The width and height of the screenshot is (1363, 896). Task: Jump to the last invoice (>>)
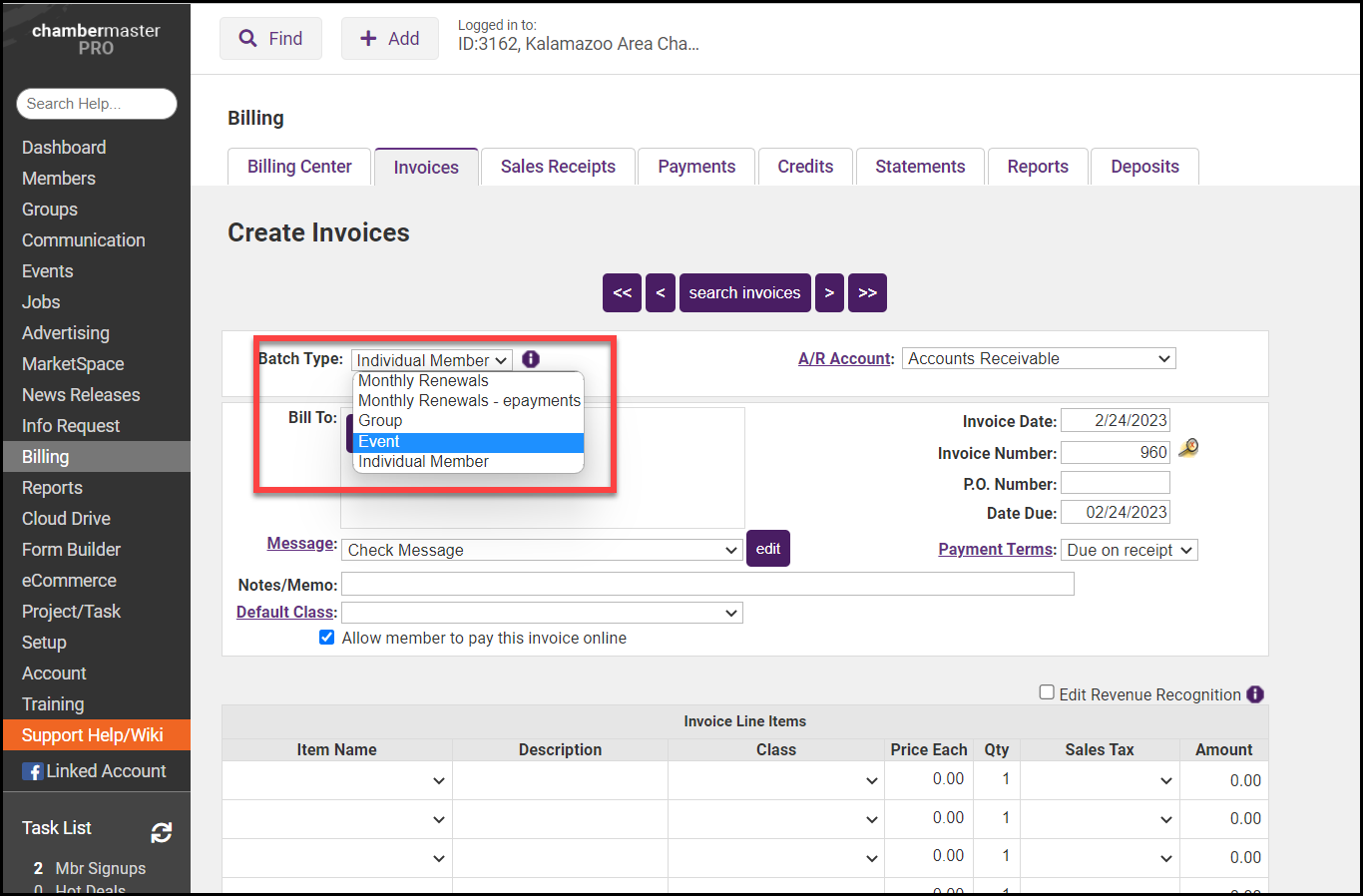(x=867, y=293)
